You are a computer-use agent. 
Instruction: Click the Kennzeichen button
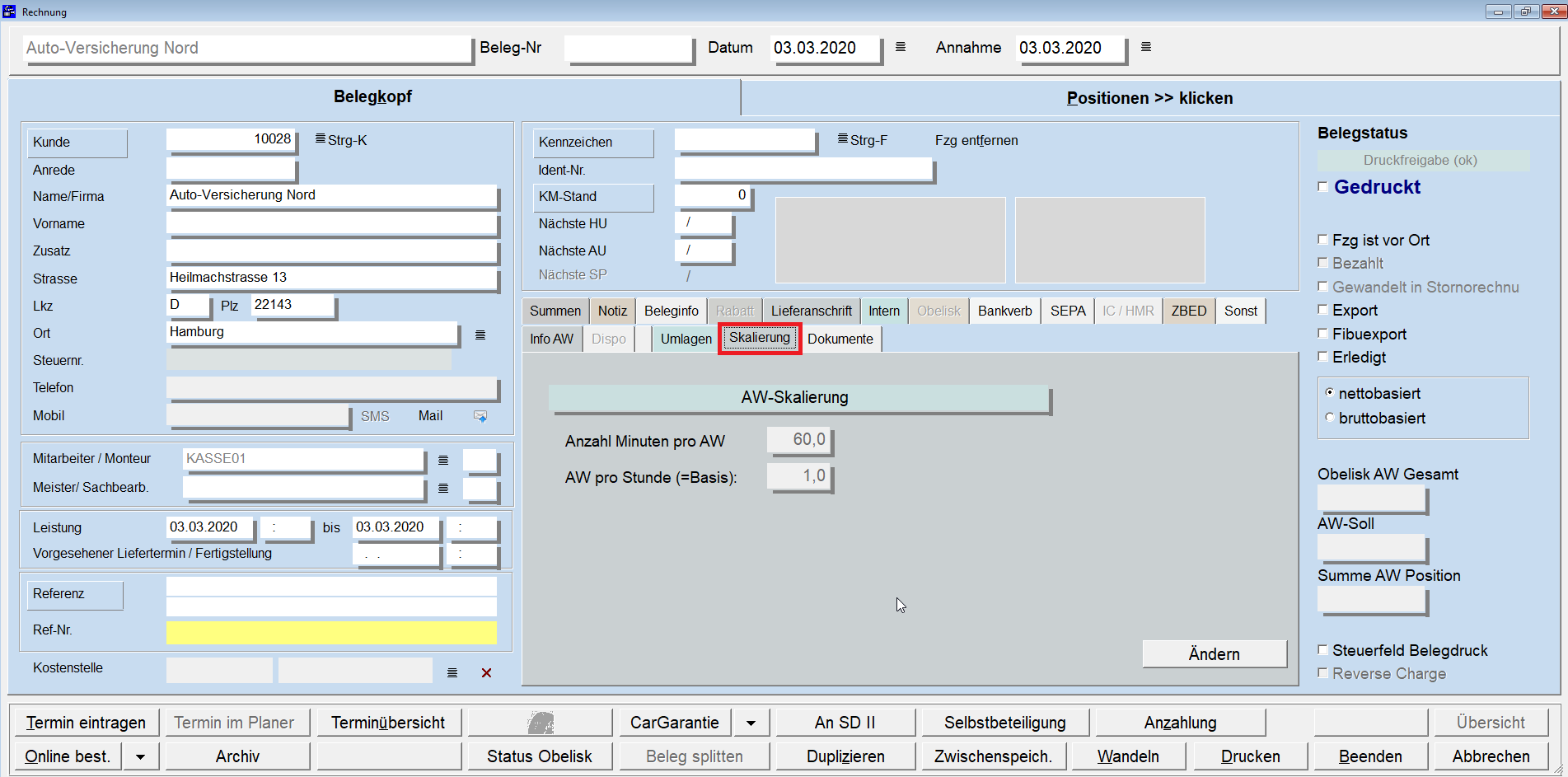click(593, 143)
